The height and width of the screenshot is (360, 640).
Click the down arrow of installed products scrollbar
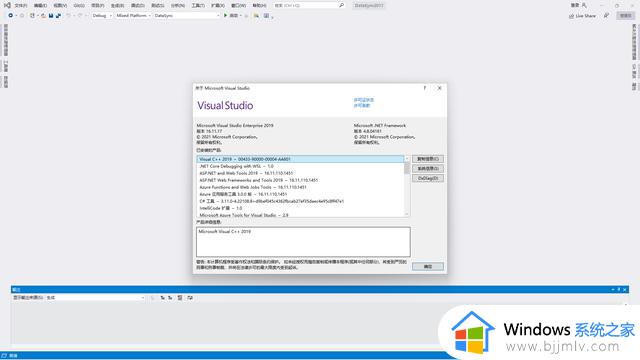point(407,214)
